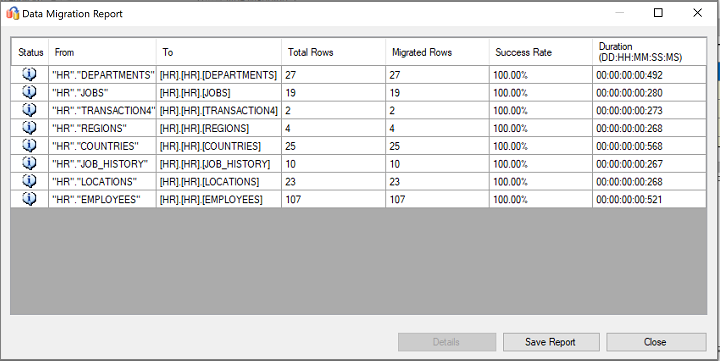Sort by the Success Rate column header
The width and height of the screenshot is (720, 361).
pyautogui.click(x=541, y=52)
